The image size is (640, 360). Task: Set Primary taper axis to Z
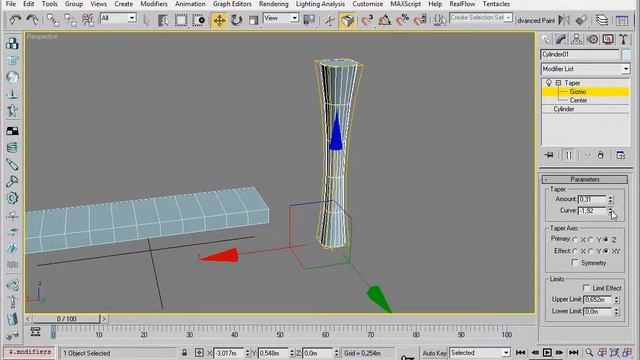point(606,240)
